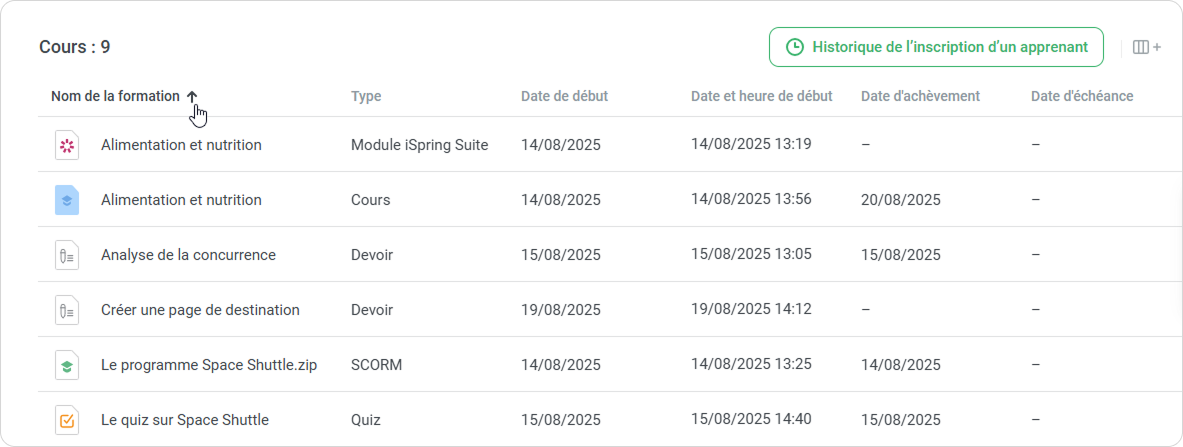Click the orange quiz icon

click(x=66, y=420)
